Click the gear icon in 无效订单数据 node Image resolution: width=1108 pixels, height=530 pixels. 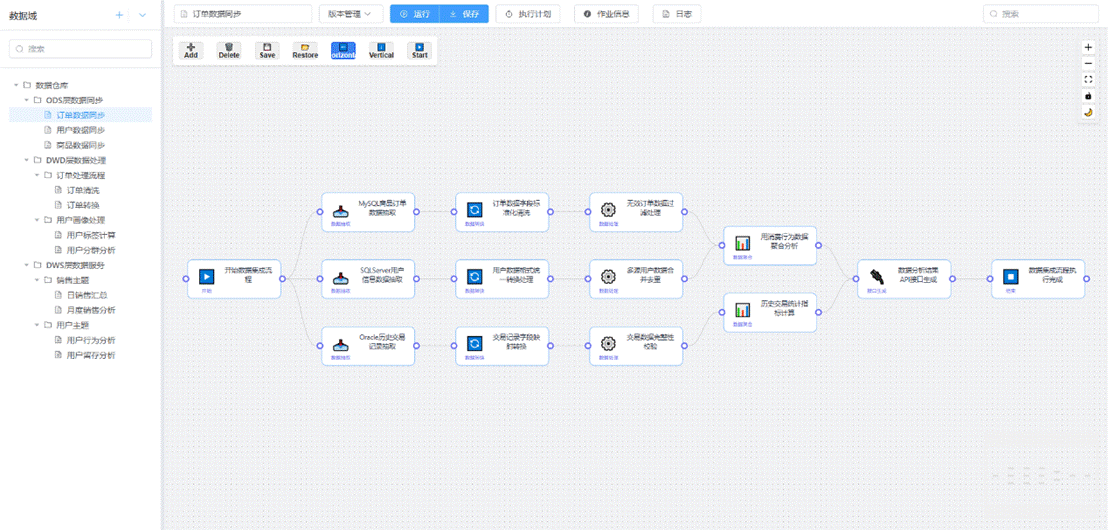(608, 210)
